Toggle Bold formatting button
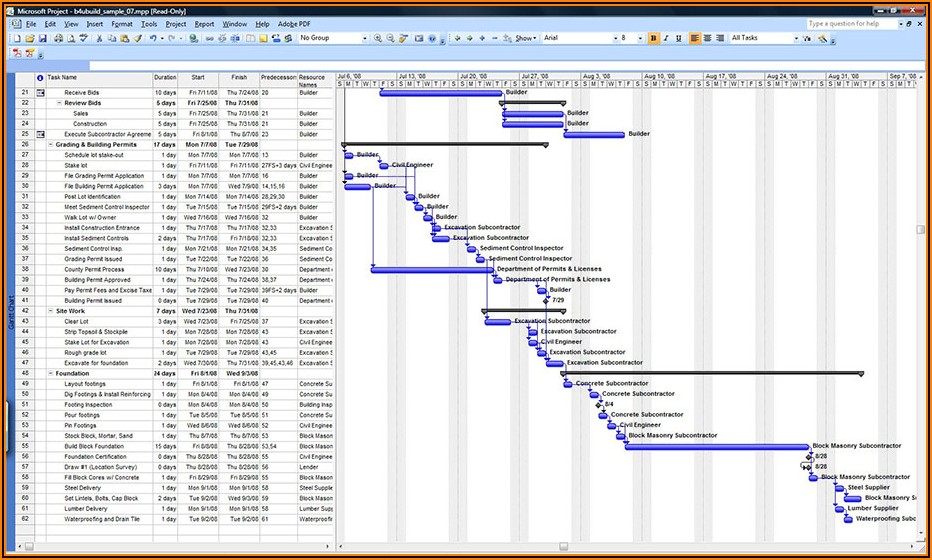932x560 pixels. pyautogui.click(x=654, y=38)
